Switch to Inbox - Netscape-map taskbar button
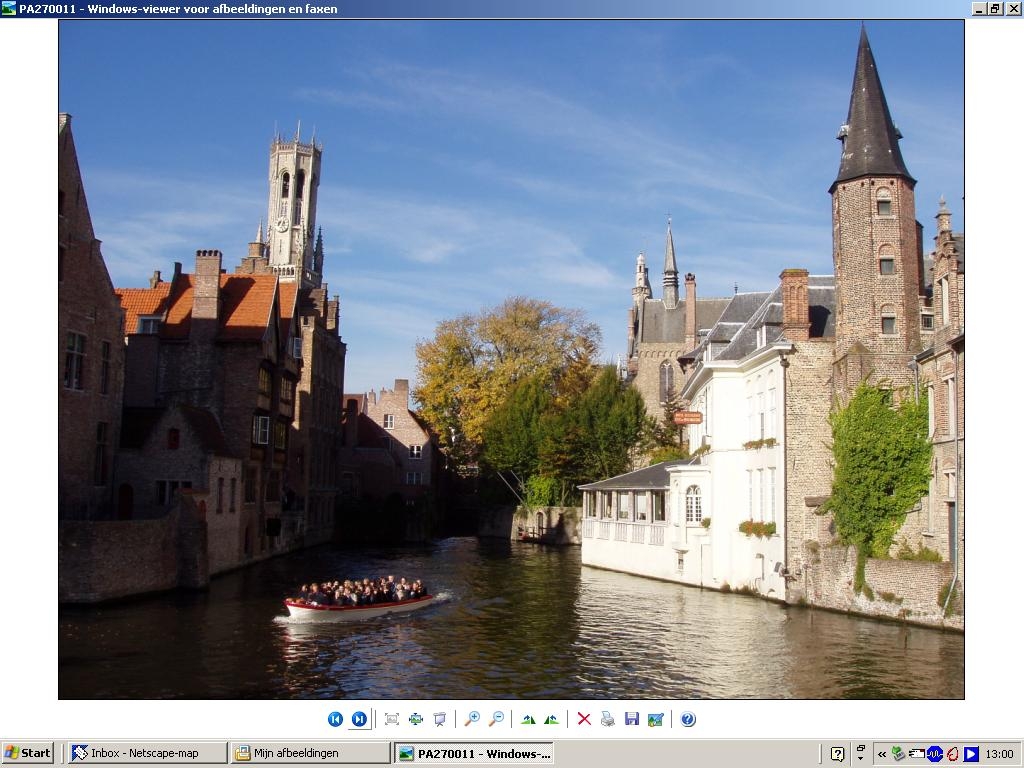The image size is (1024, 768). 148,753
